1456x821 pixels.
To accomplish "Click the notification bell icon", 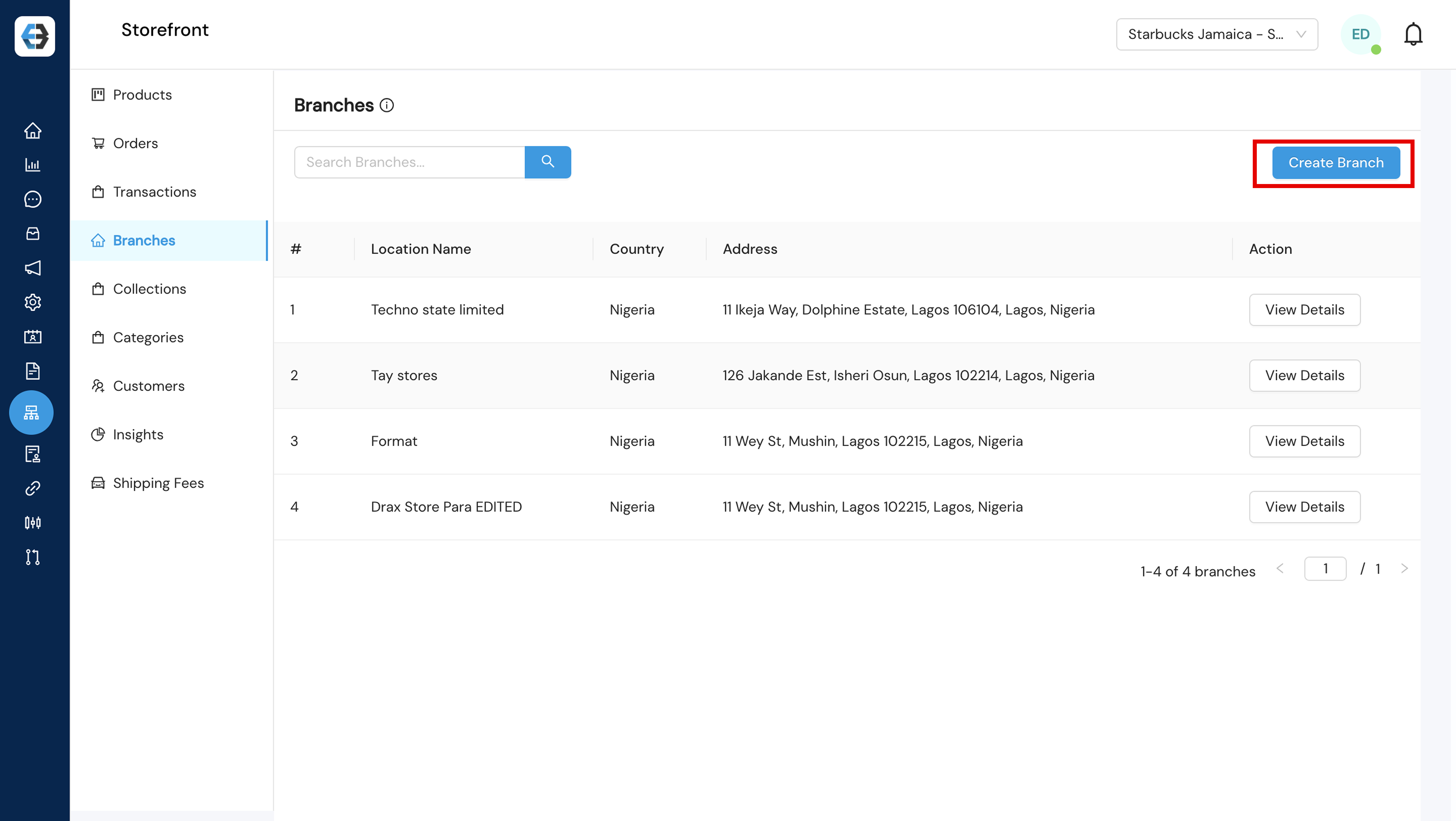I will [x=1413, y=34].
